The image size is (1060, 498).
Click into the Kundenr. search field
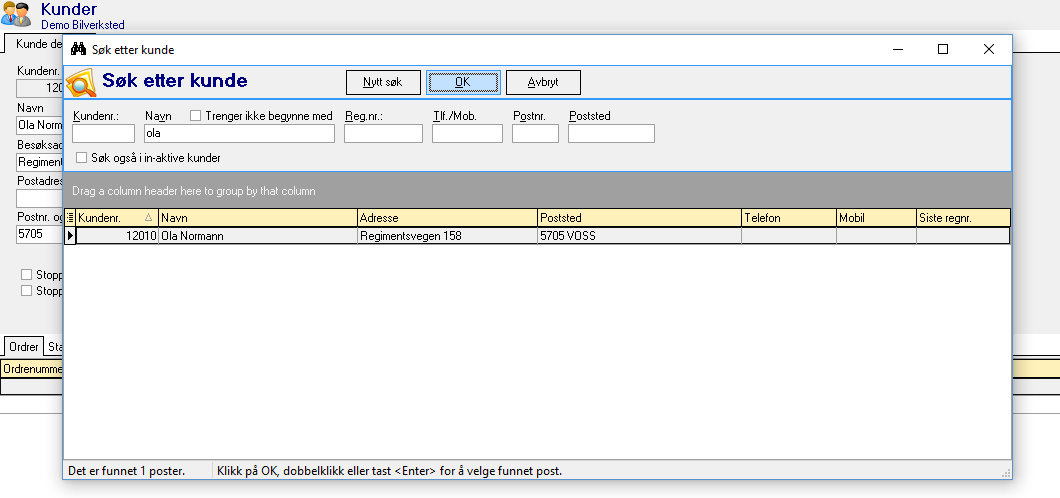tap(103, 134)
